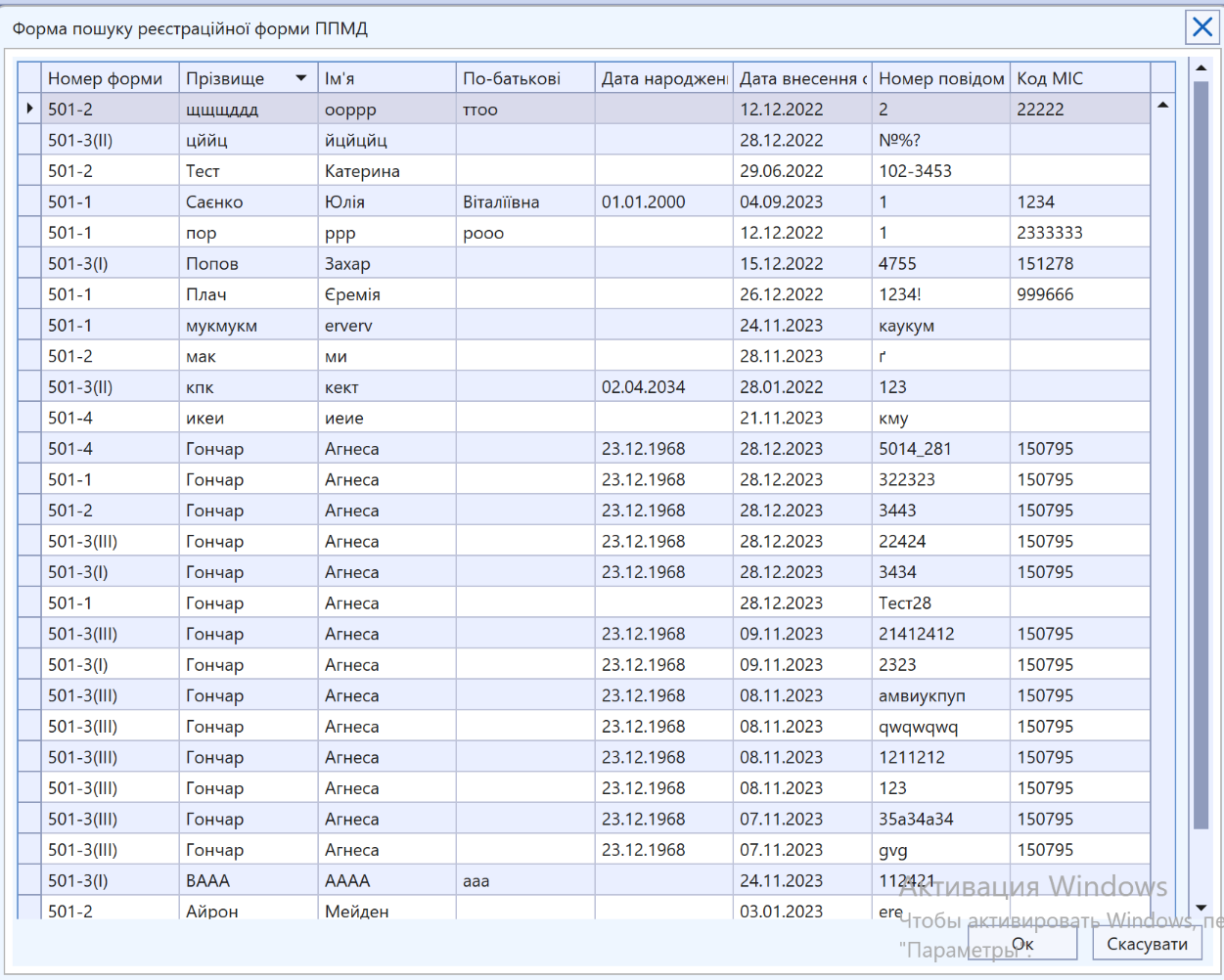Select the patronymic cell рооо
Screen dimensions: 1224x980
525,233
